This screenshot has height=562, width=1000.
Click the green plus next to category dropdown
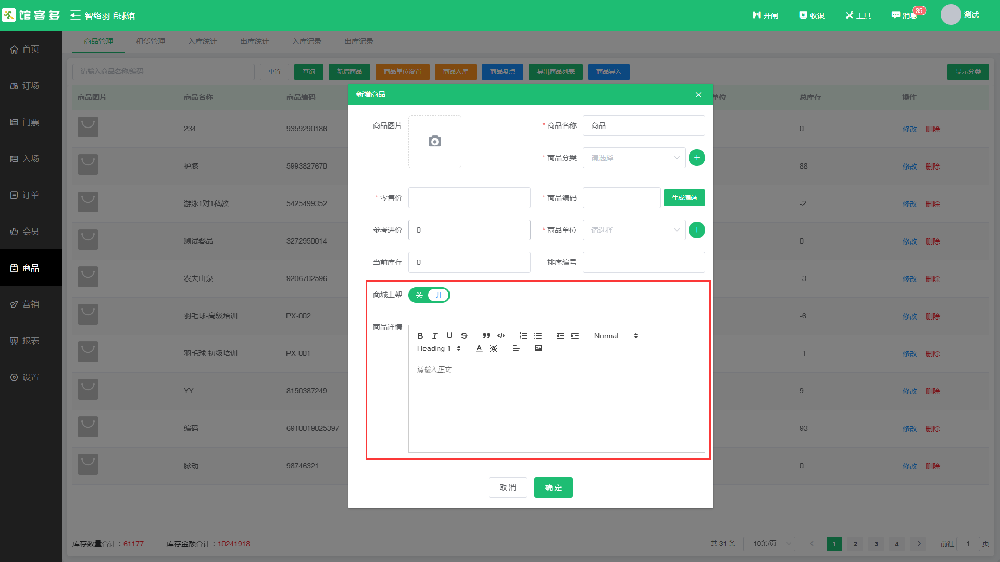[697, 157]
